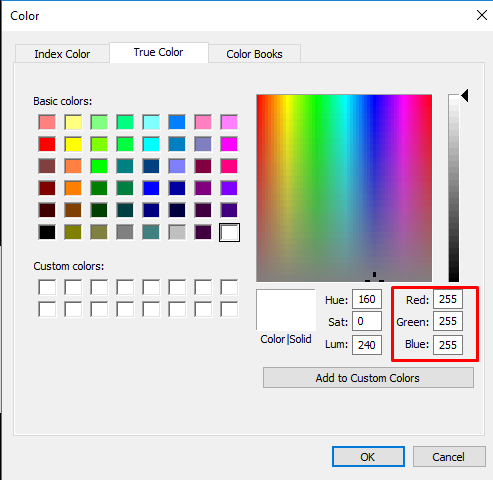Pick the salmon pink swatch above red
The image size is (493, 480).
click(47, 122)
